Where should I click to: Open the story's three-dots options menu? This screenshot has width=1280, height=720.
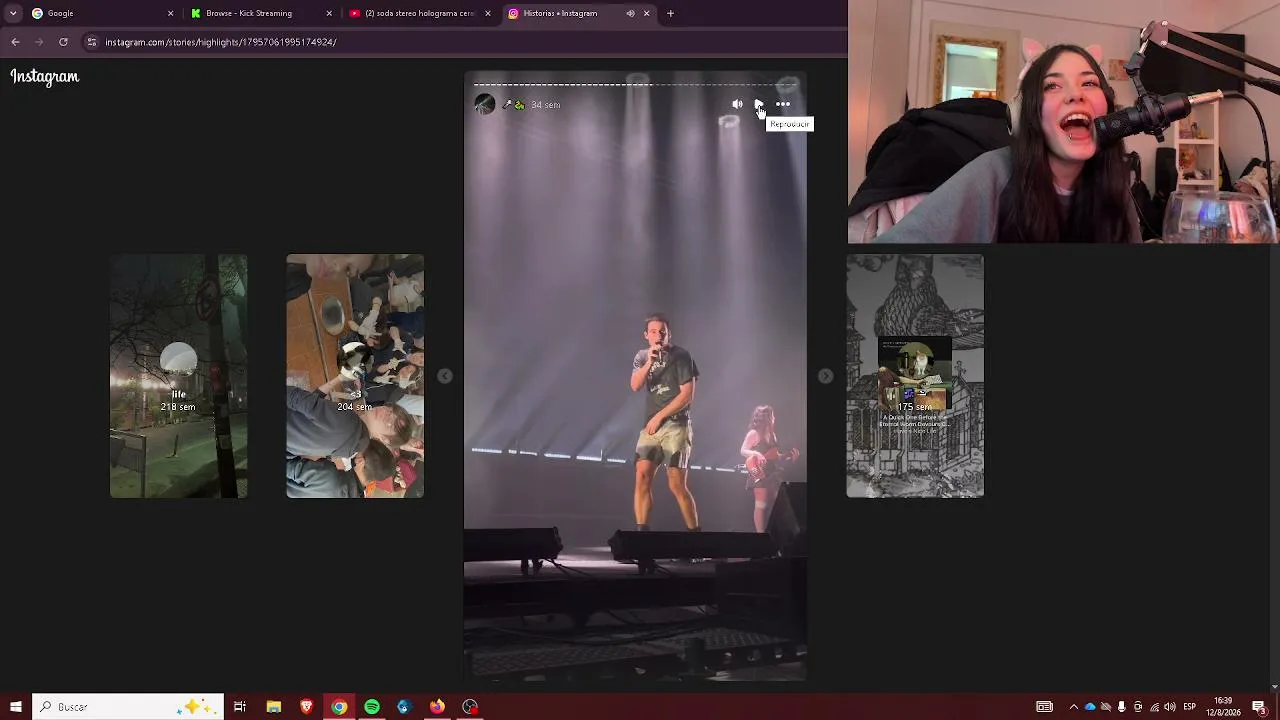click(783, 104)
